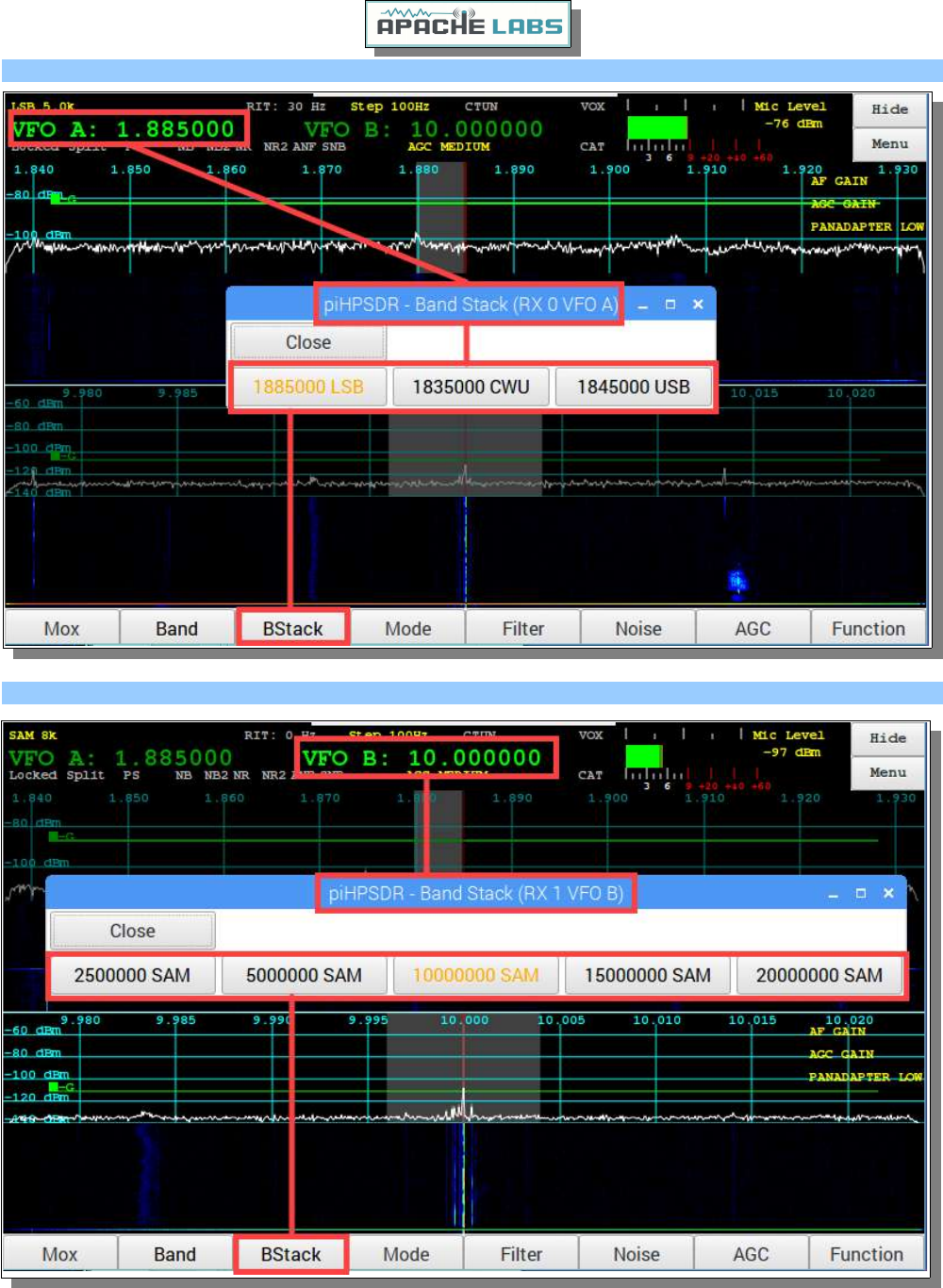
Task: Open Band menu in upper LSB screen
Action: pyautogui.click(x=176, y=628)
